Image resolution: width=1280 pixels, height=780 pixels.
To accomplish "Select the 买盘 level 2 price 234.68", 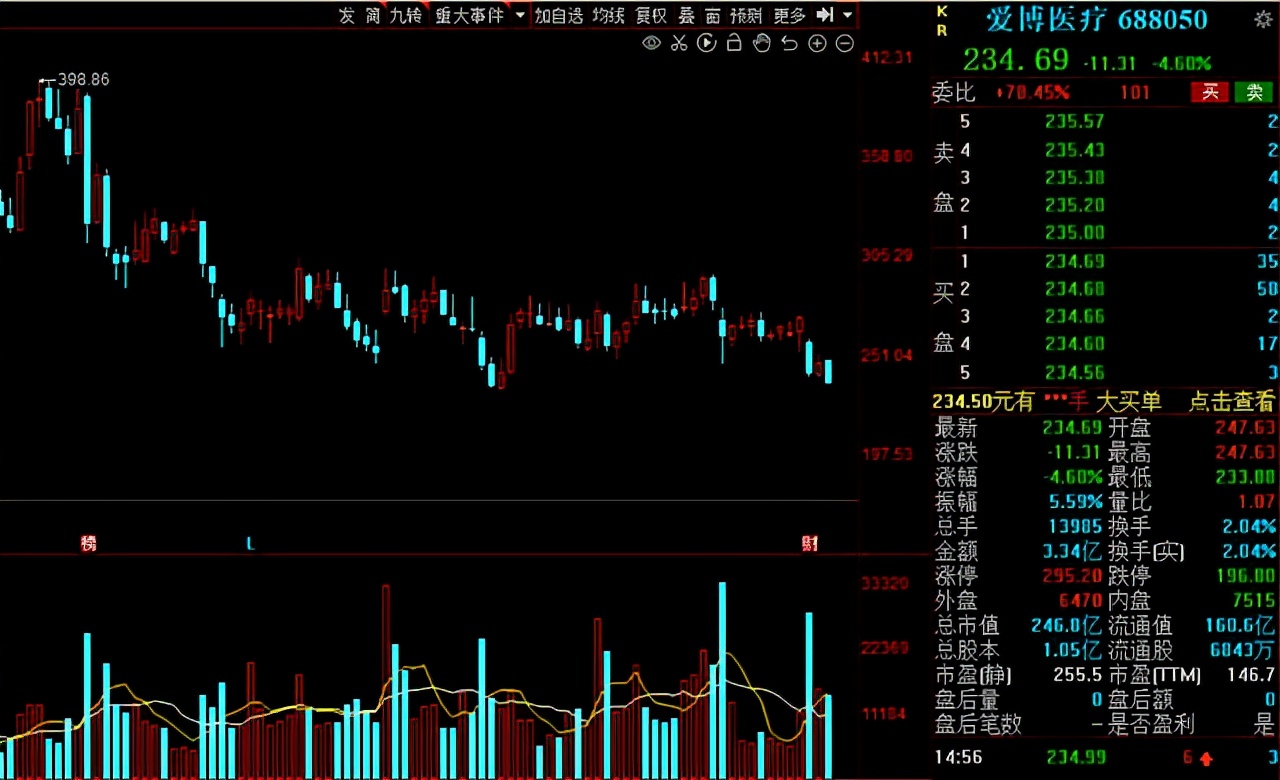I will point(1076,289).
